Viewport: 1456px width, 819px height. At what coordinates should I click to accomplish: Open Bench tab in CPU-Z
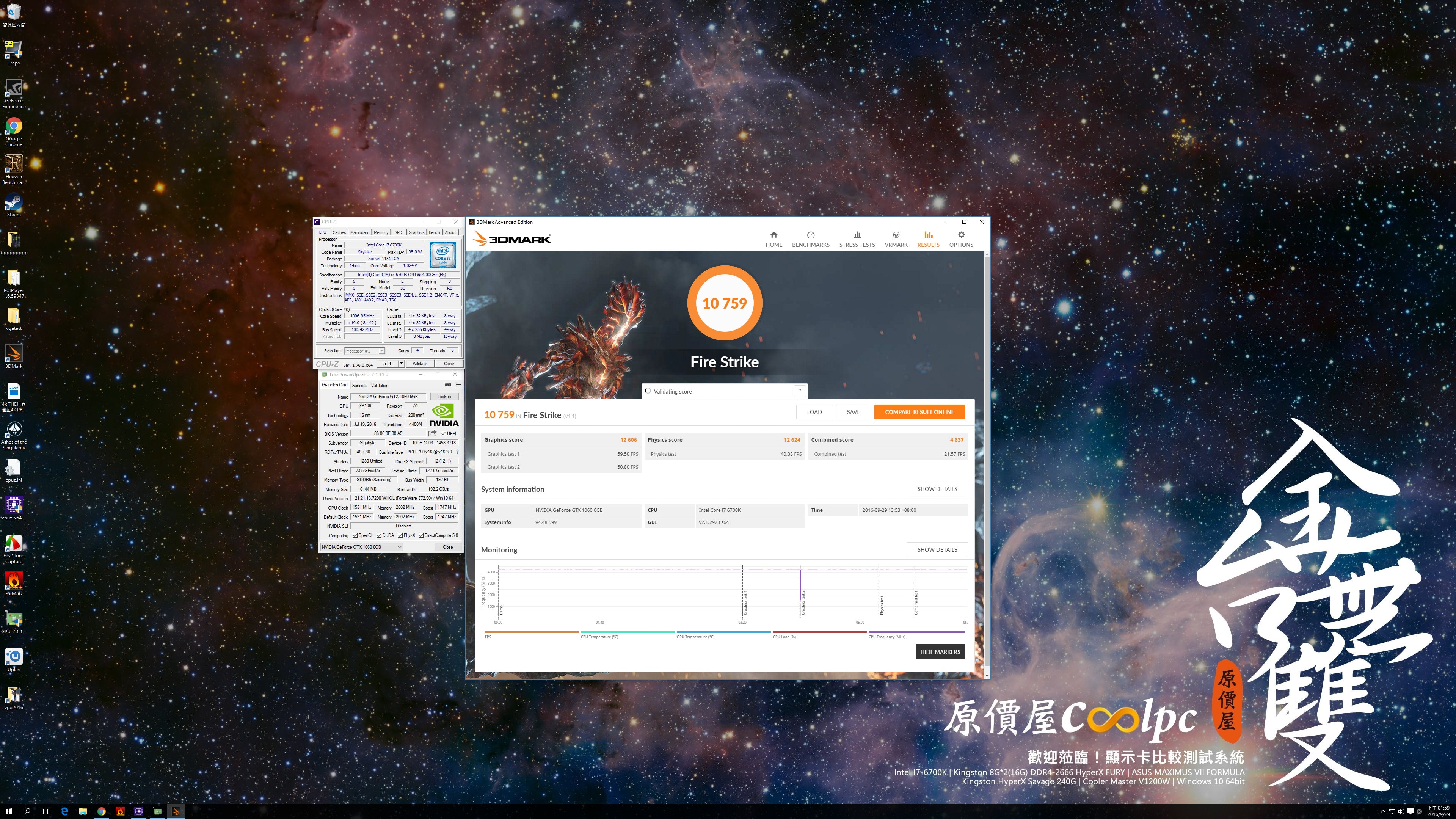tap(434, 232)
